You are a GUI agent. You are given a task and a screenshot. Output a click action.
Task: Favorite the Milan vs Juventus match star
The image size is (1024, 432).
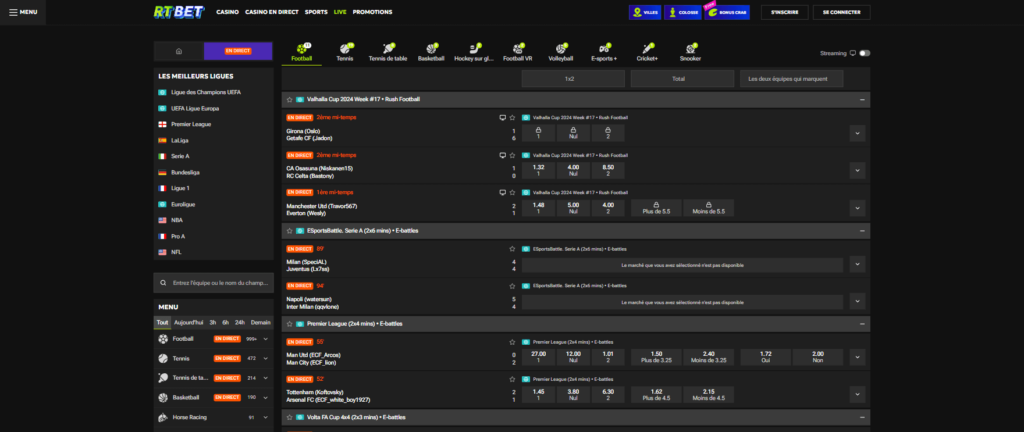point(512,249)
